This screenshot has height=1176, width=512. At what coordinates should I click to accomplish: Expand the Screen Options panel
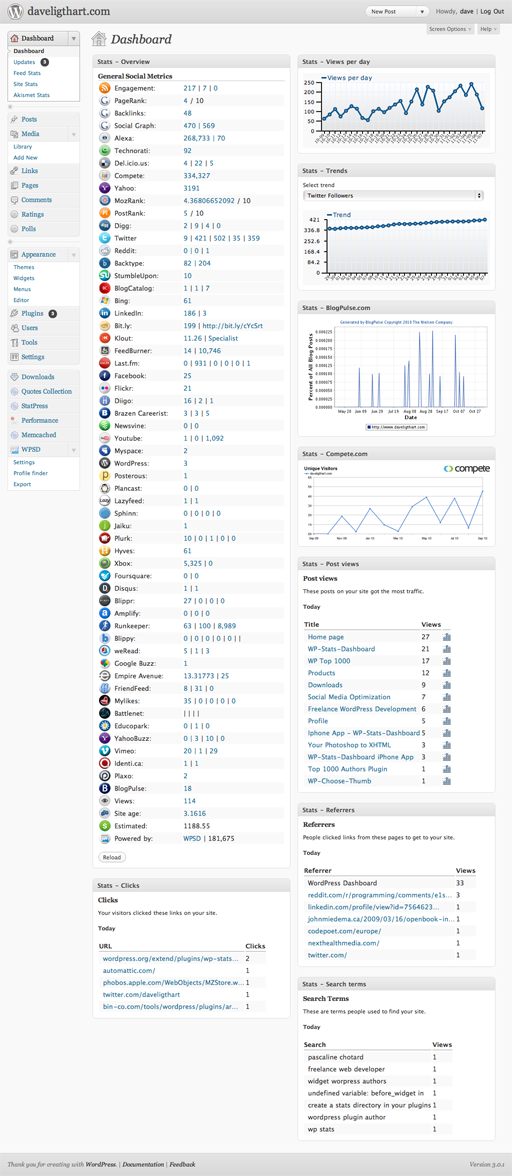450,28
